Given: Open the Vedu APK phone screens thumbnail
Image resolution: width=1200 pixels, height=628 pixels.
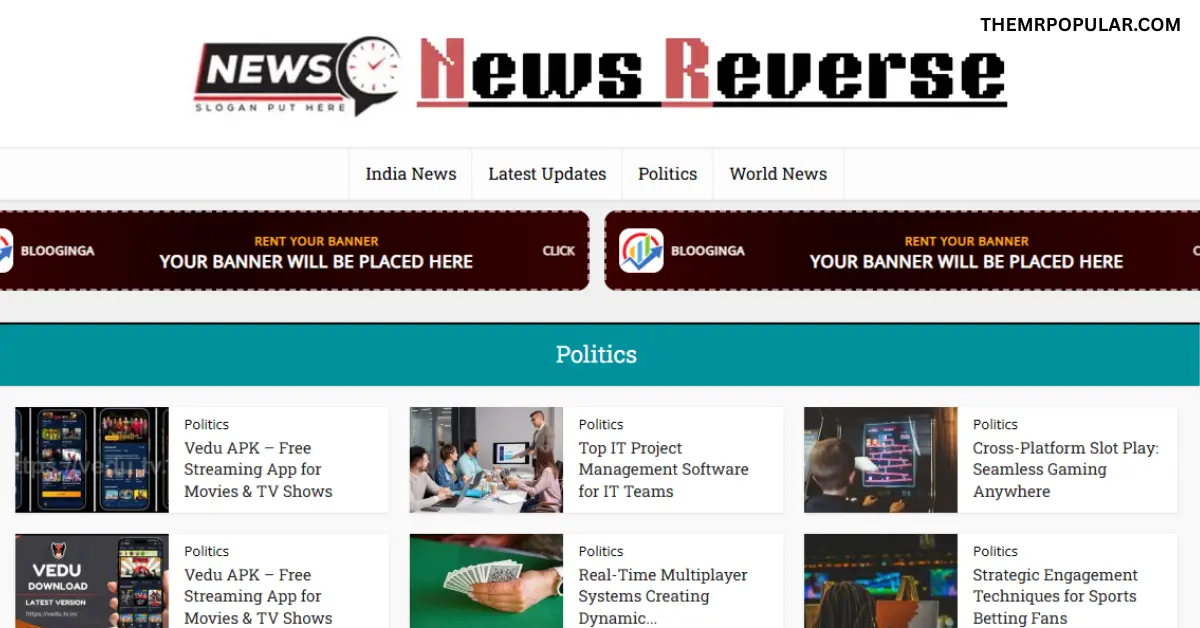Looking at the screenshot, I should click(92, 460).
